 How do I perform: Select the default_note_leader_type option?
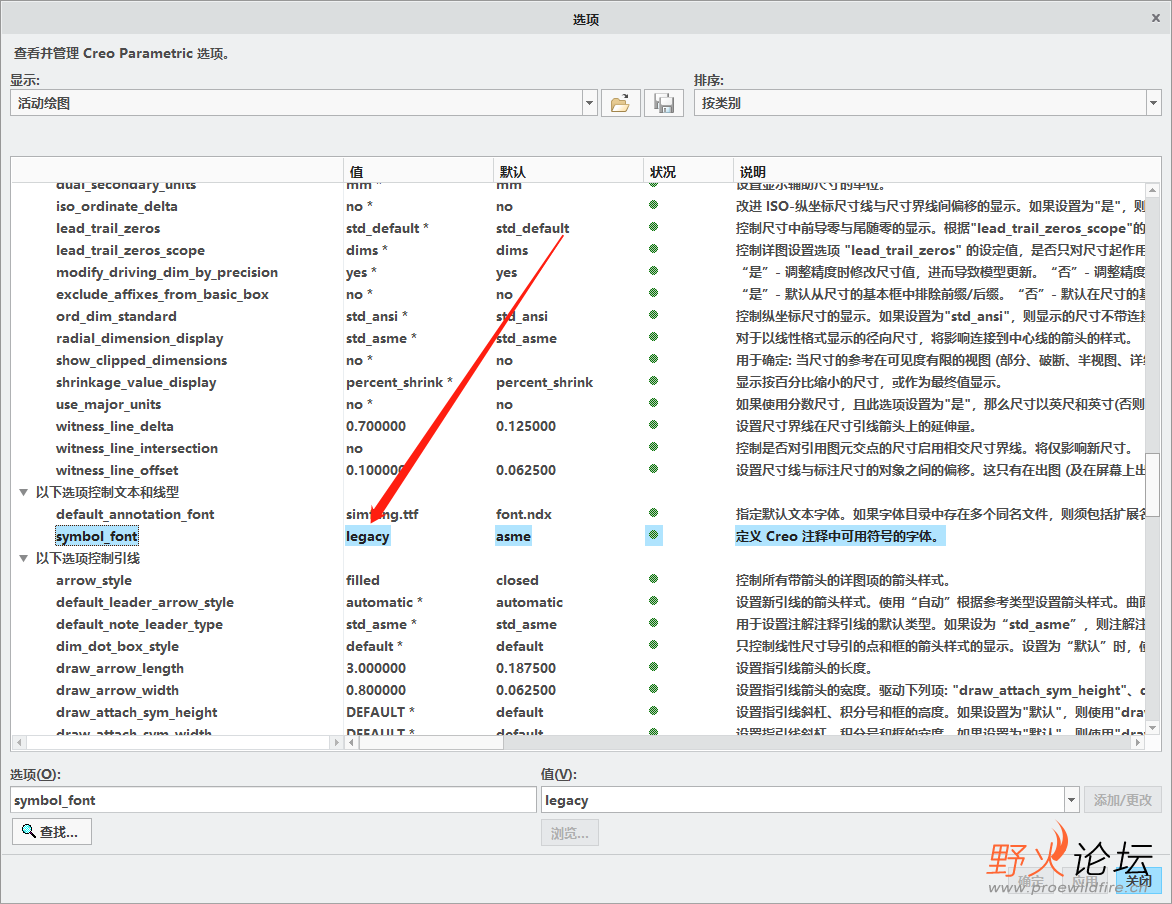(x=139, y=624)
